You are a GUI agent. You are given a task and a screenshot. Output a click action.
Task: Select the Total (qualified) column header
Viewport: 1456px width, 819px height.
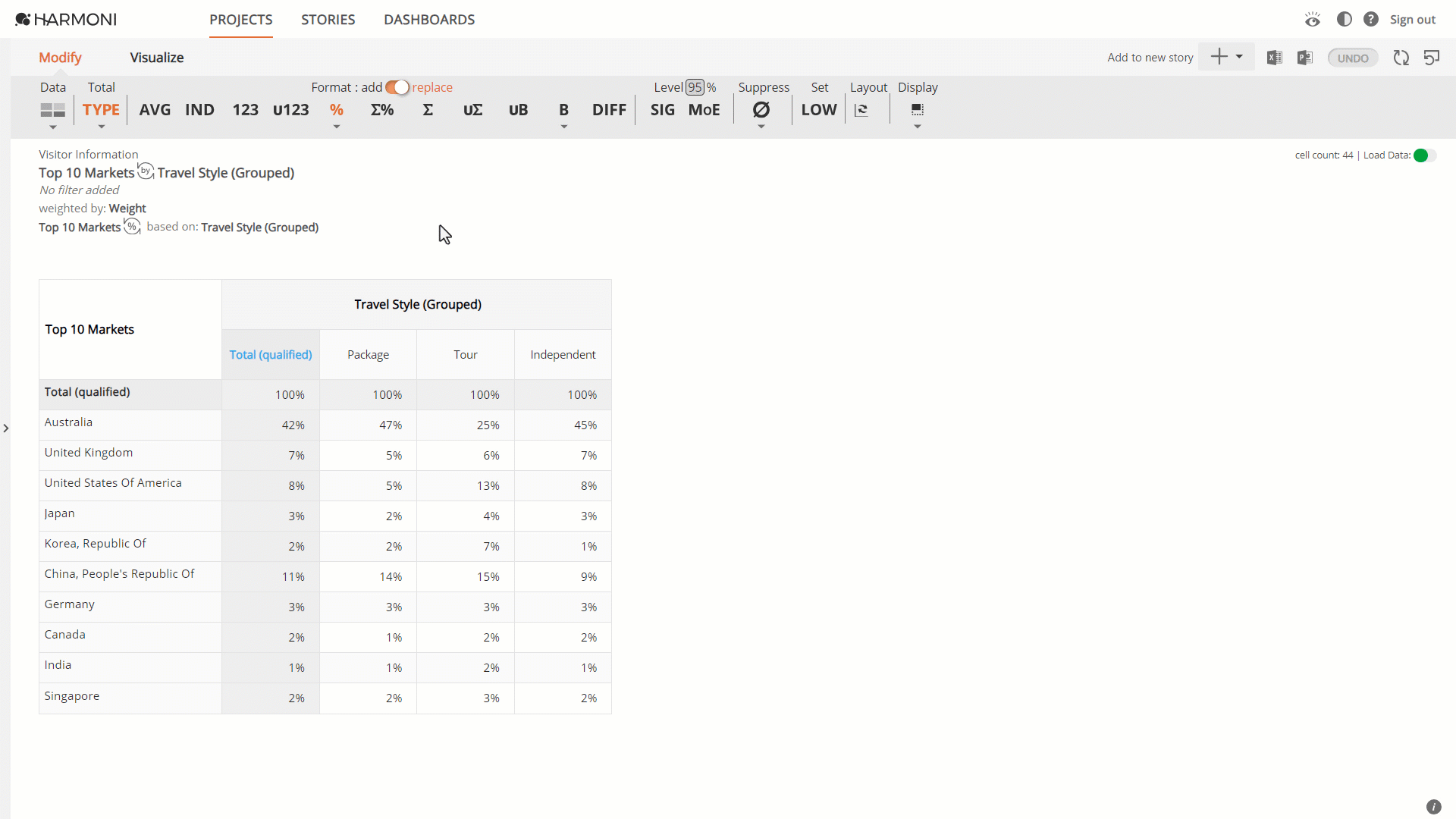[271, 355]
